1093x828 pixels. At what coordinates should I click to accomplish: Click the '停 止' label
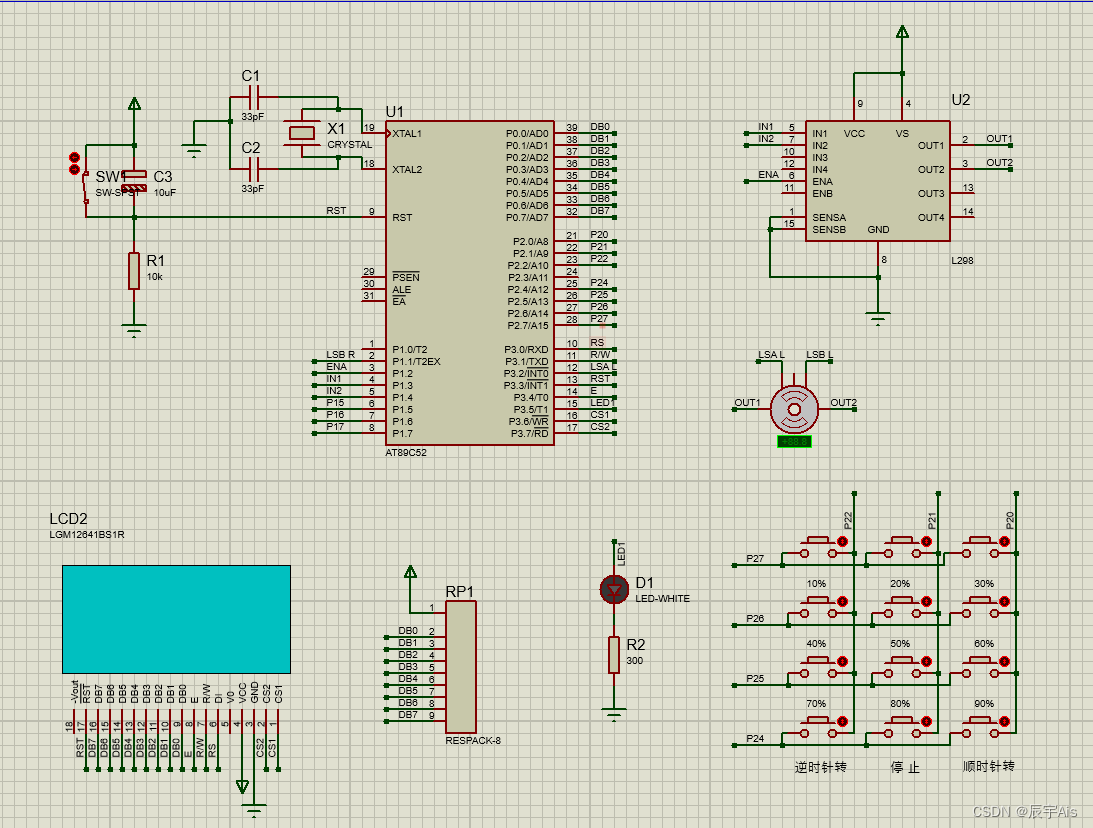tap(905, 767)
